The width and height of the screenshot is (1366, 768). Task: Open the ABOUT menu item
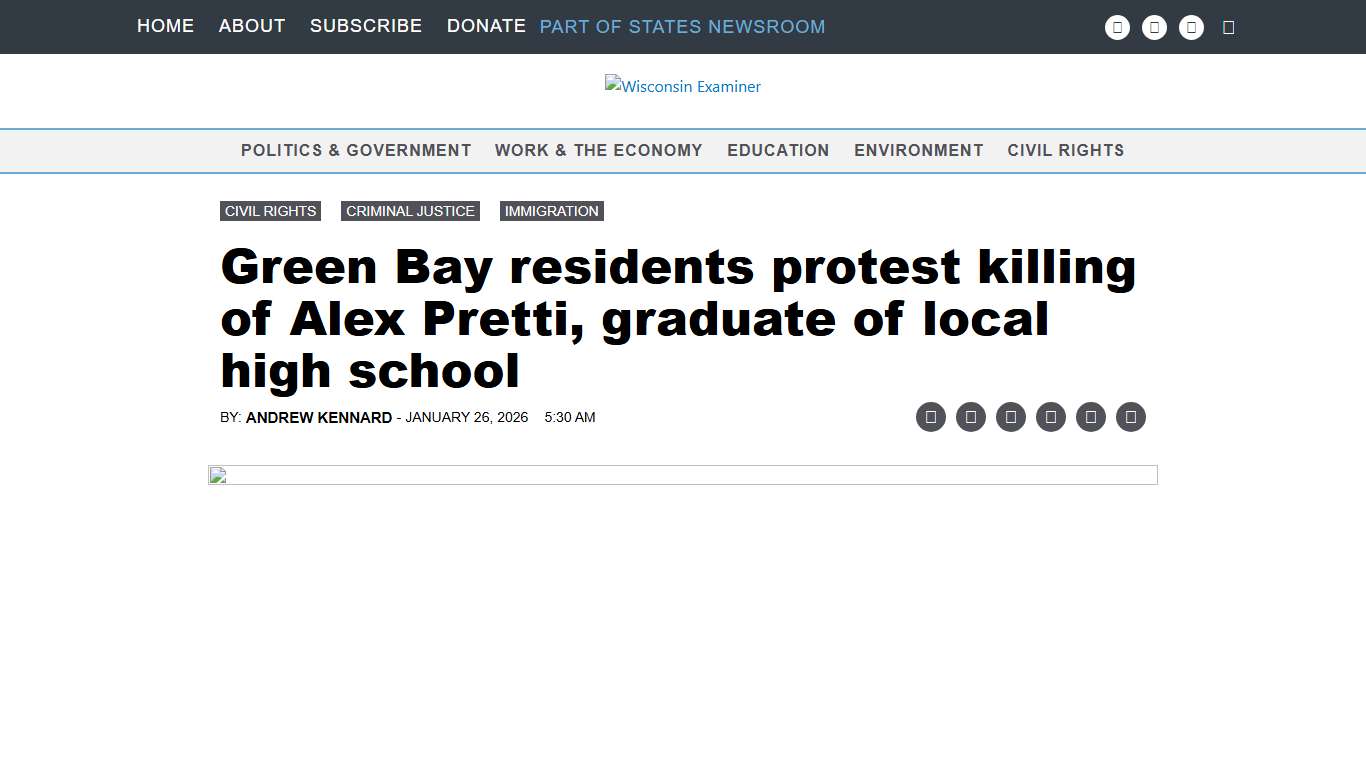click(x=251, y=26)
